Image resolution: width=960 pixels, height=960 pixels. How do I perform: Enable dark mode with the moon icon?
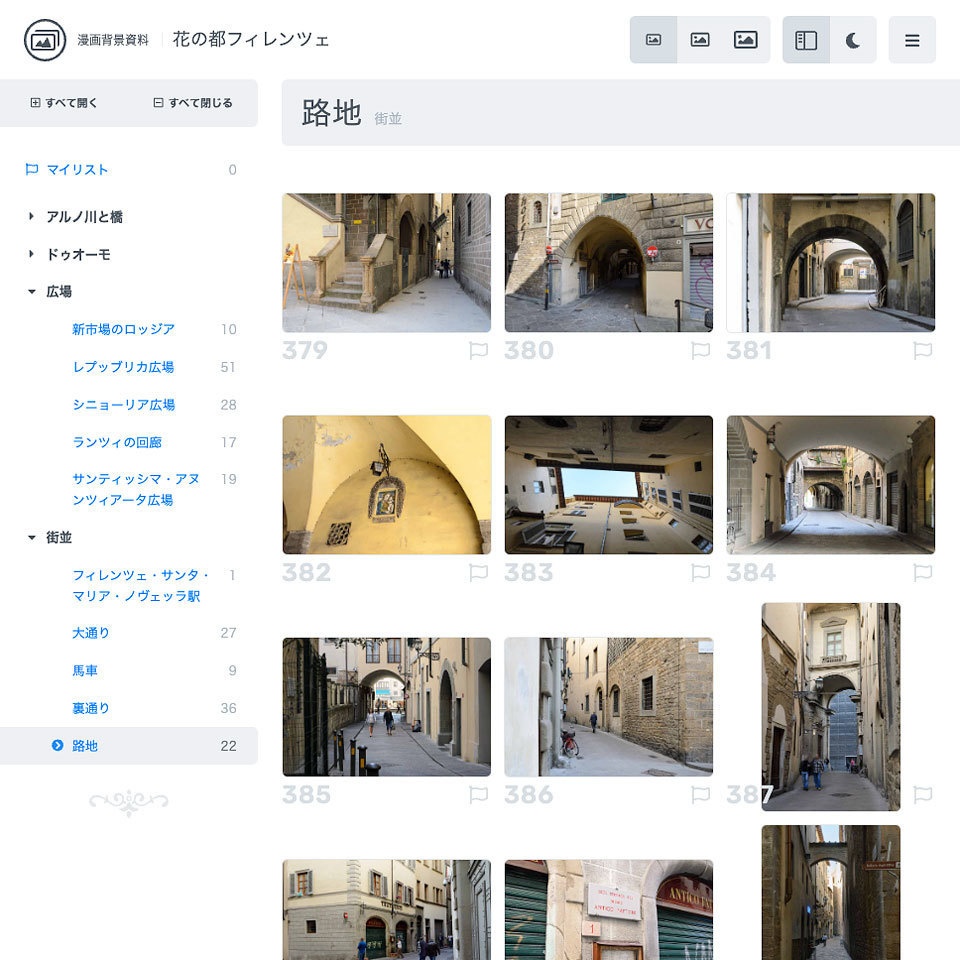tap(854, 38)
